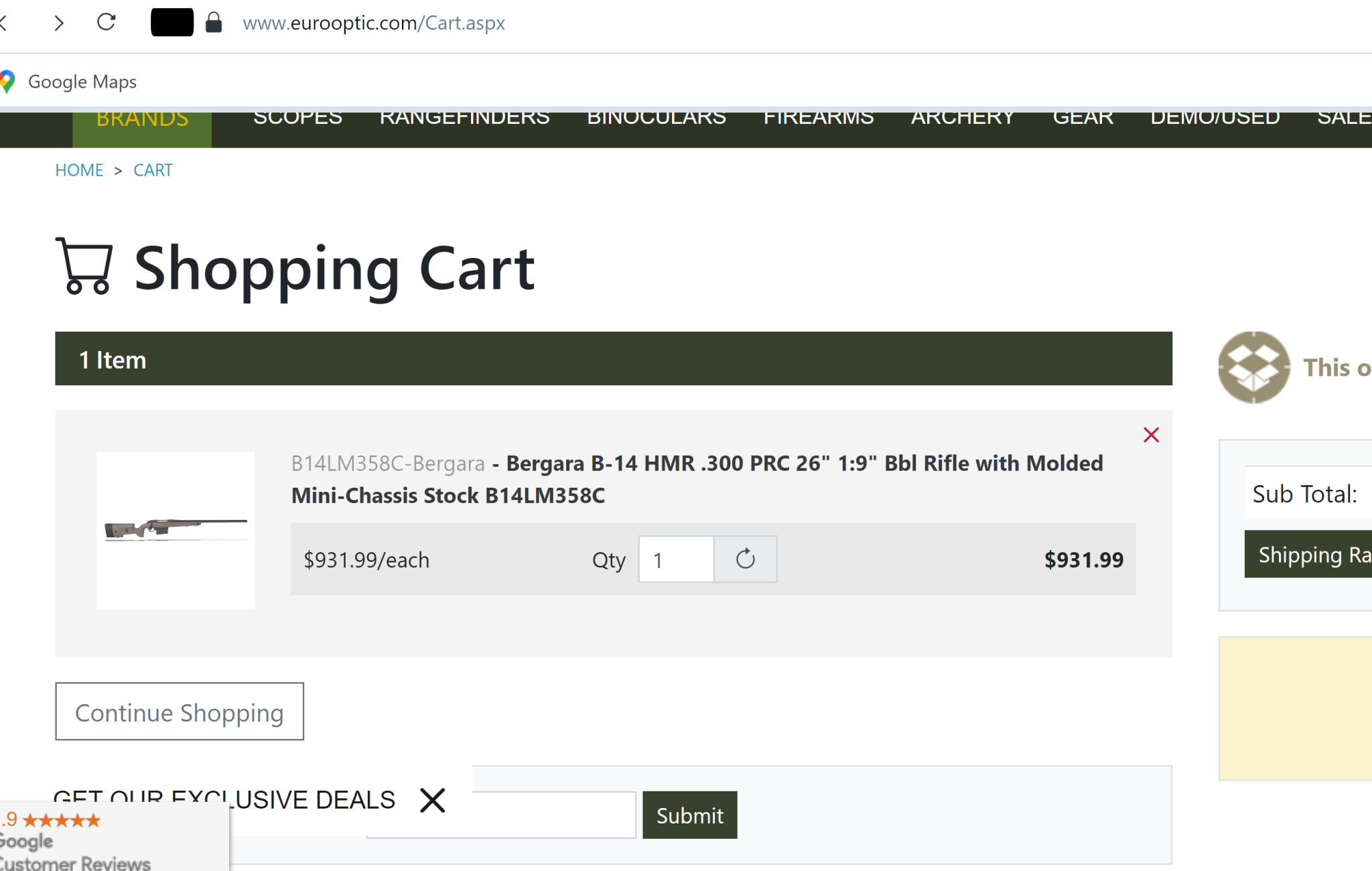Click the free shipping box icon
The height and width of the screenshot is (871, 1372).
click(x=1254, y=367)
